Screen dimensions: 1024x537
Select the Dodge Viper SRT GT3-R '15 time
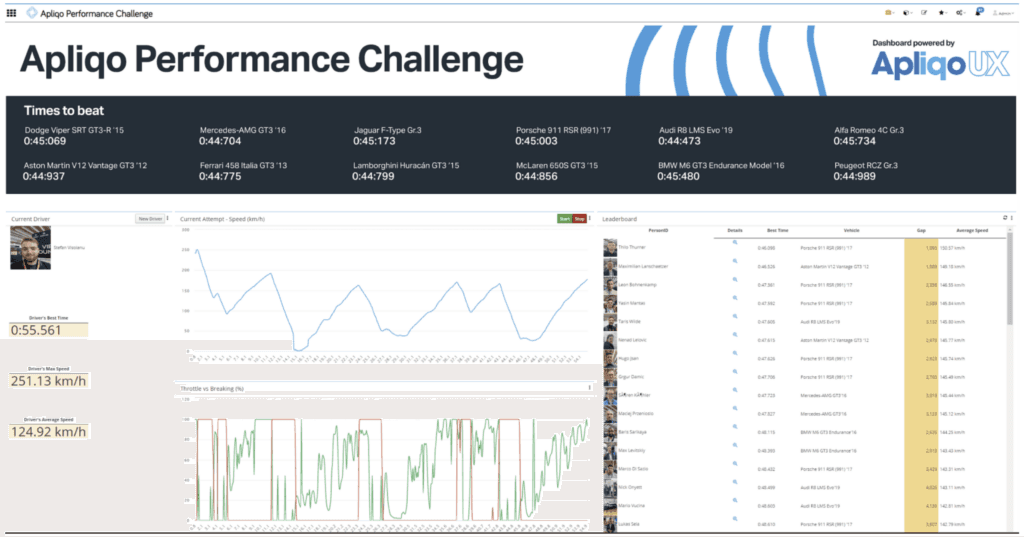tap(45, 141)
